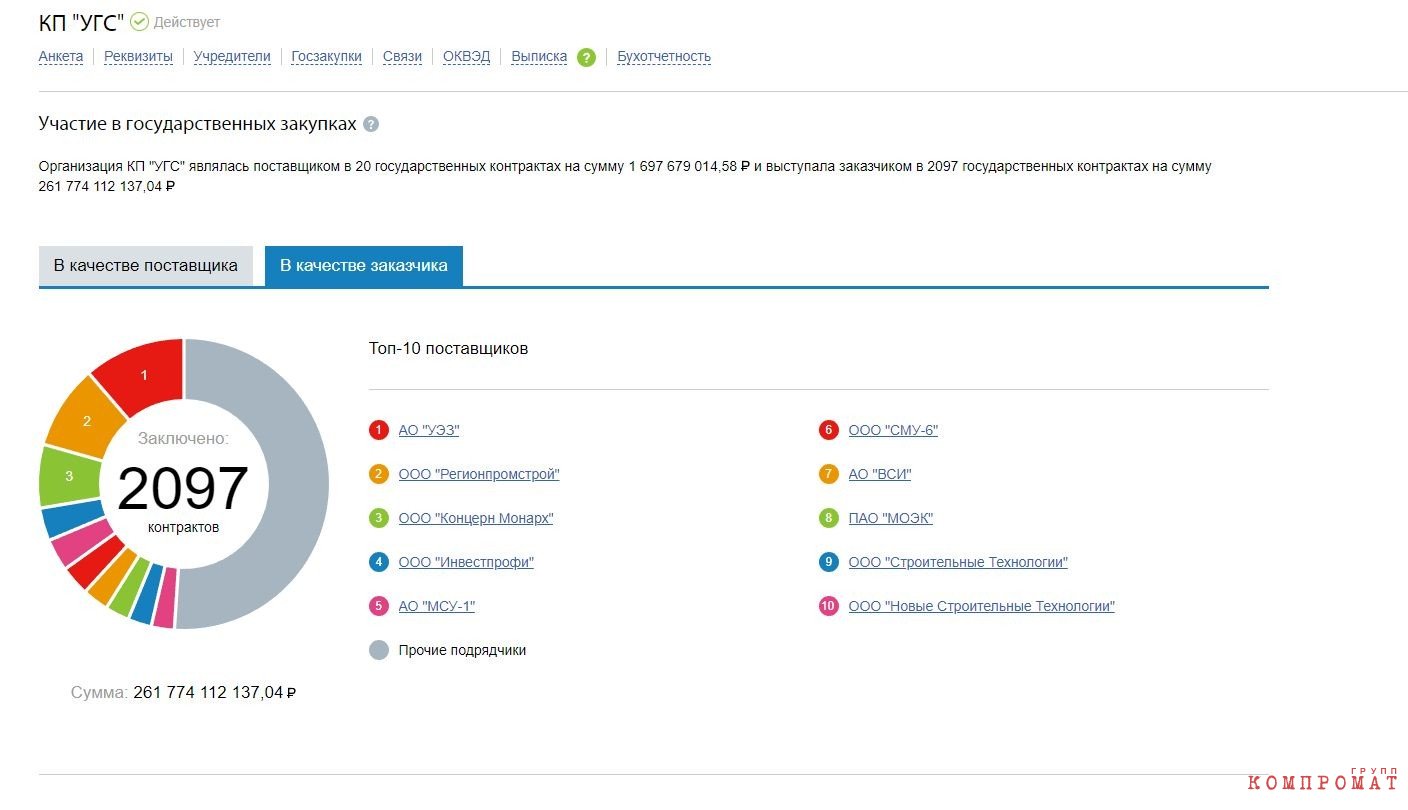Open the Выписка link
This screenshot has height=810, width=1408.
point(539,57)
